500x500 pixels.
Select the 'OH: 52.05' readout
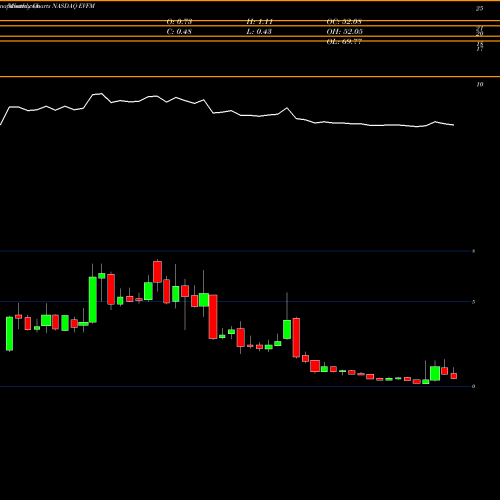tap(344, 32)
